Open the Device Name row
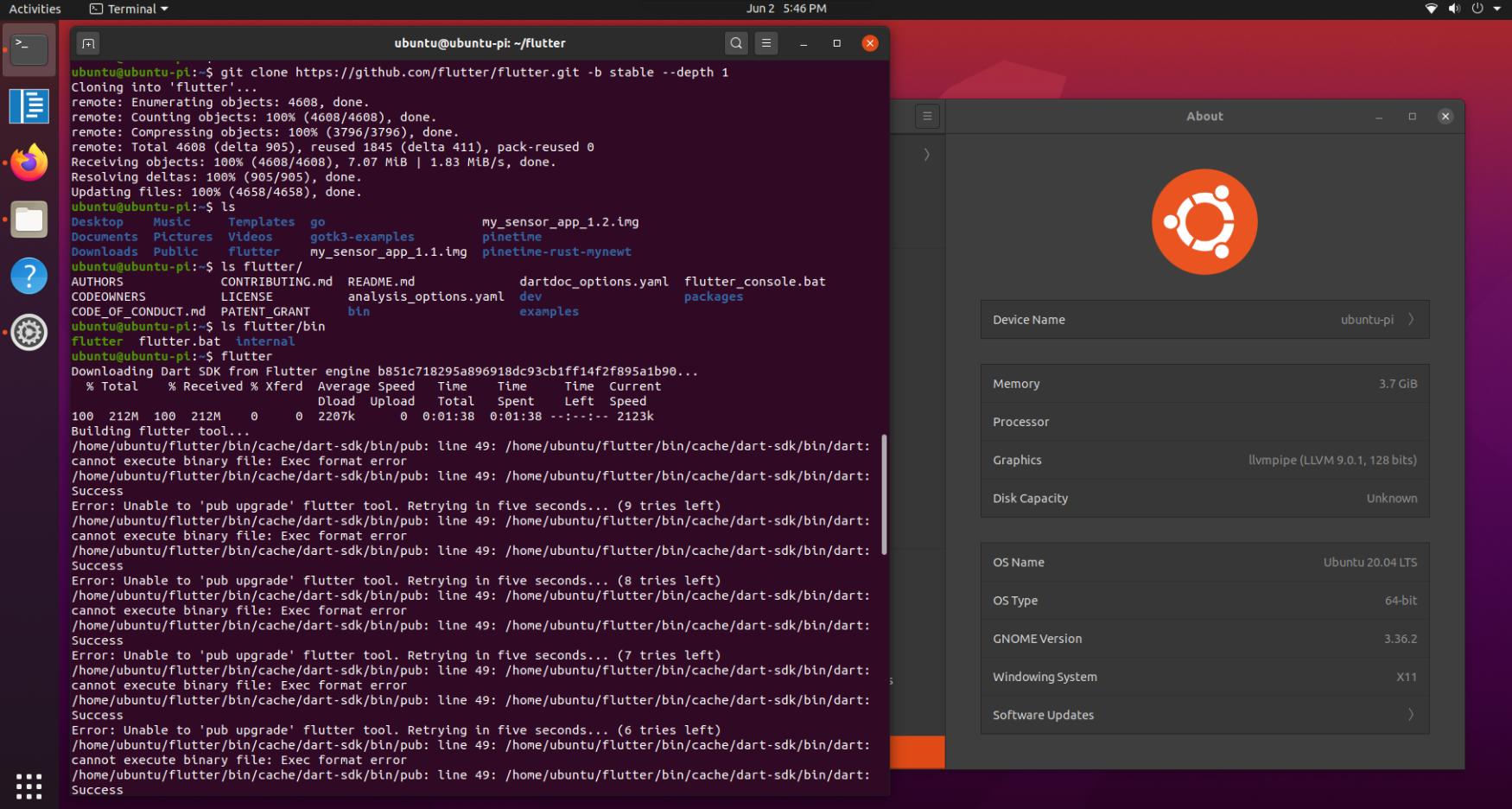1512x809 pixels. (1204, 320)
